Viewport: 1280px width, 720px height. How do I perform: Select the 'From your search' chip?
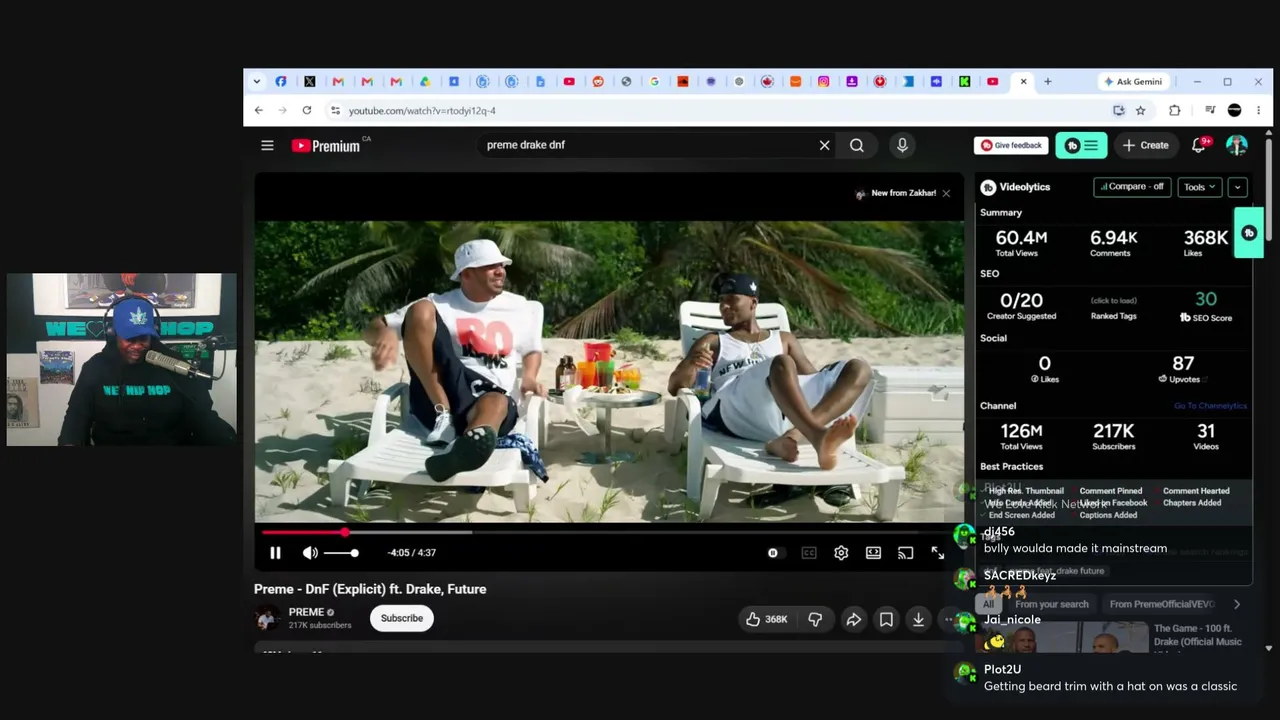pos(1051,604)
